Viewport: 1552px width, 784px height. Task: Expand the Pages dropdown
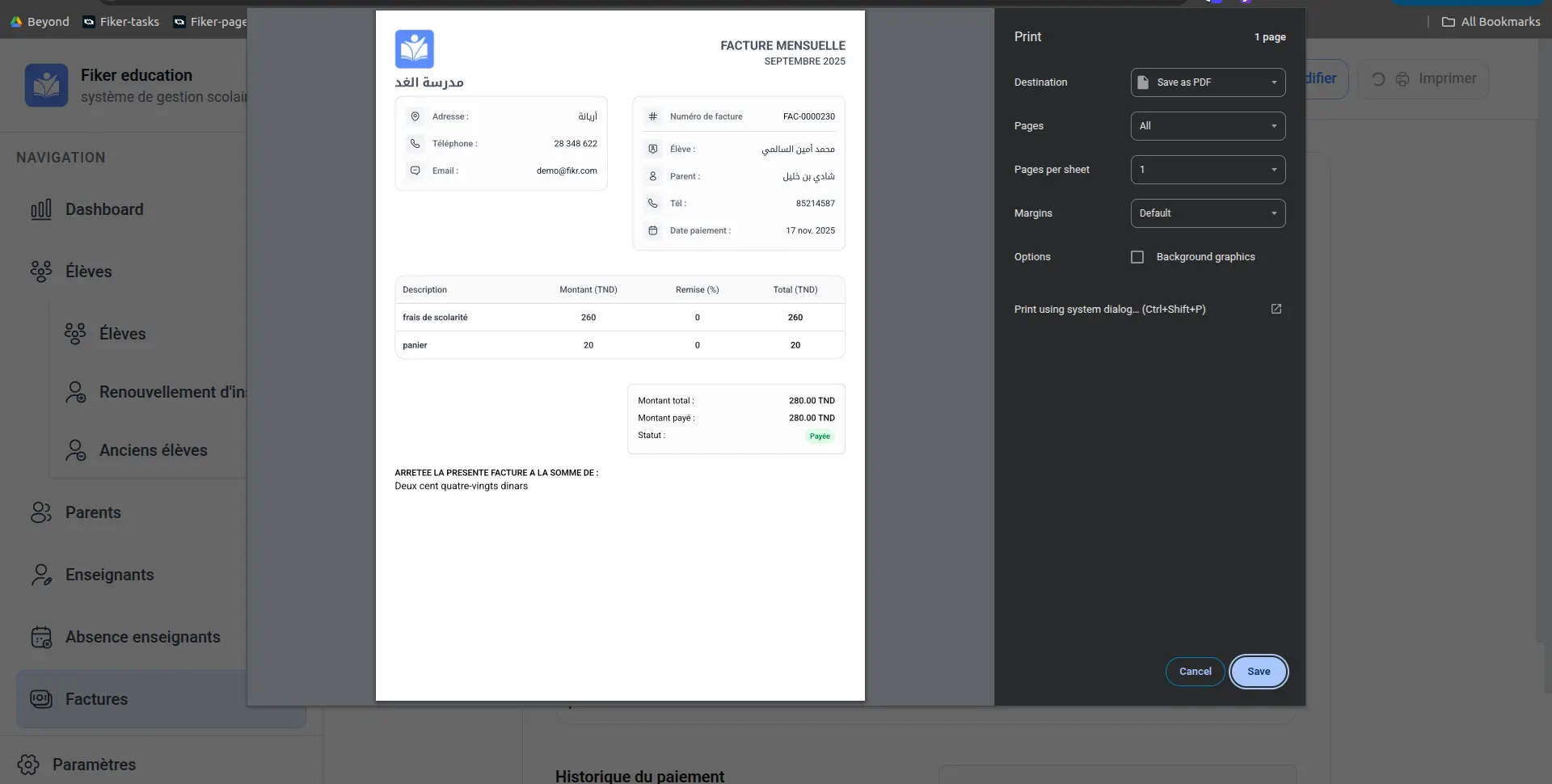click(x=1208, y=126)
